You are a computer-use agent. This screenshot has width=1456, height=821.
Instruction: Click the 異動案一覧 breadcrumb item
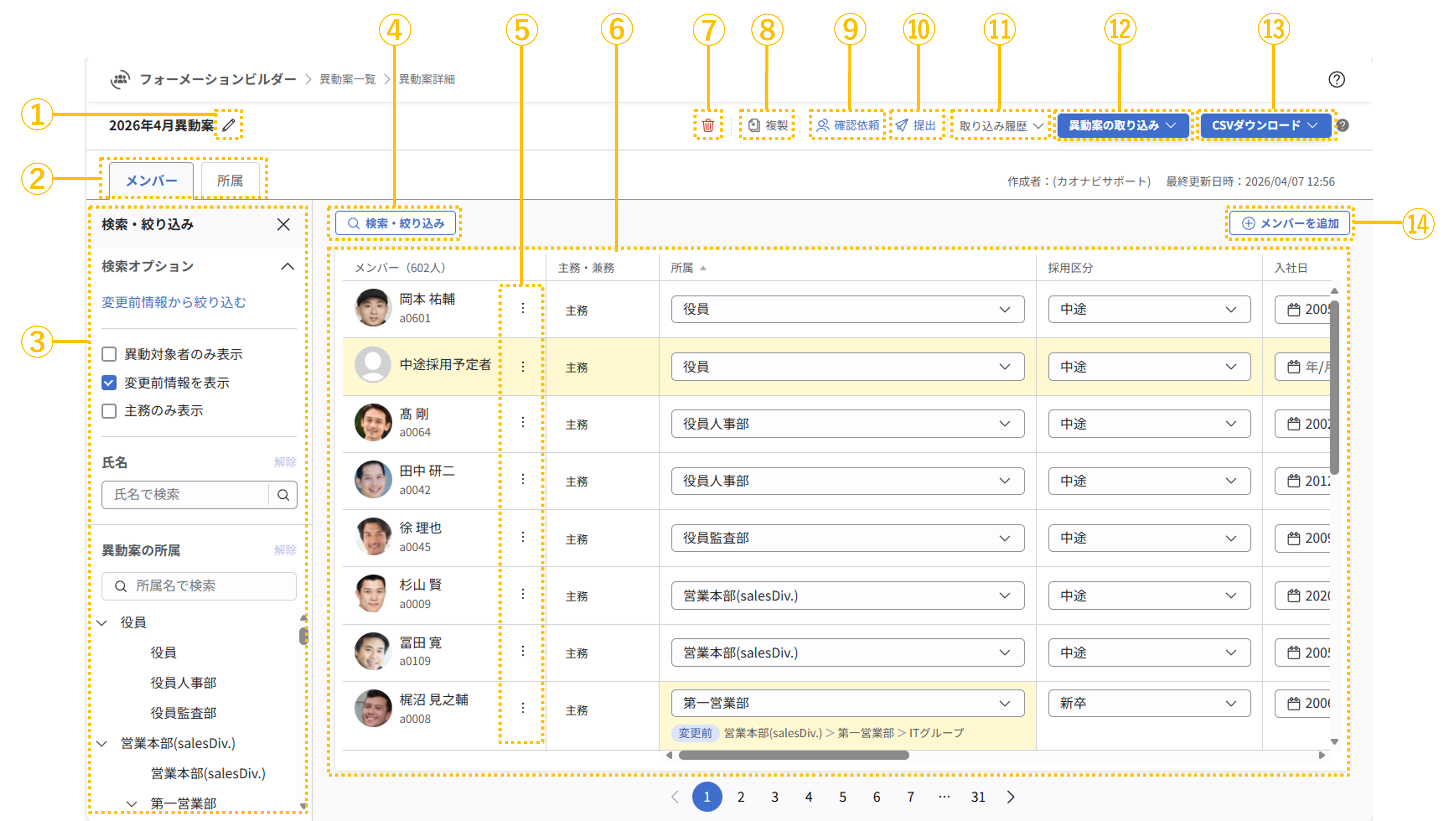click(347, 79)
